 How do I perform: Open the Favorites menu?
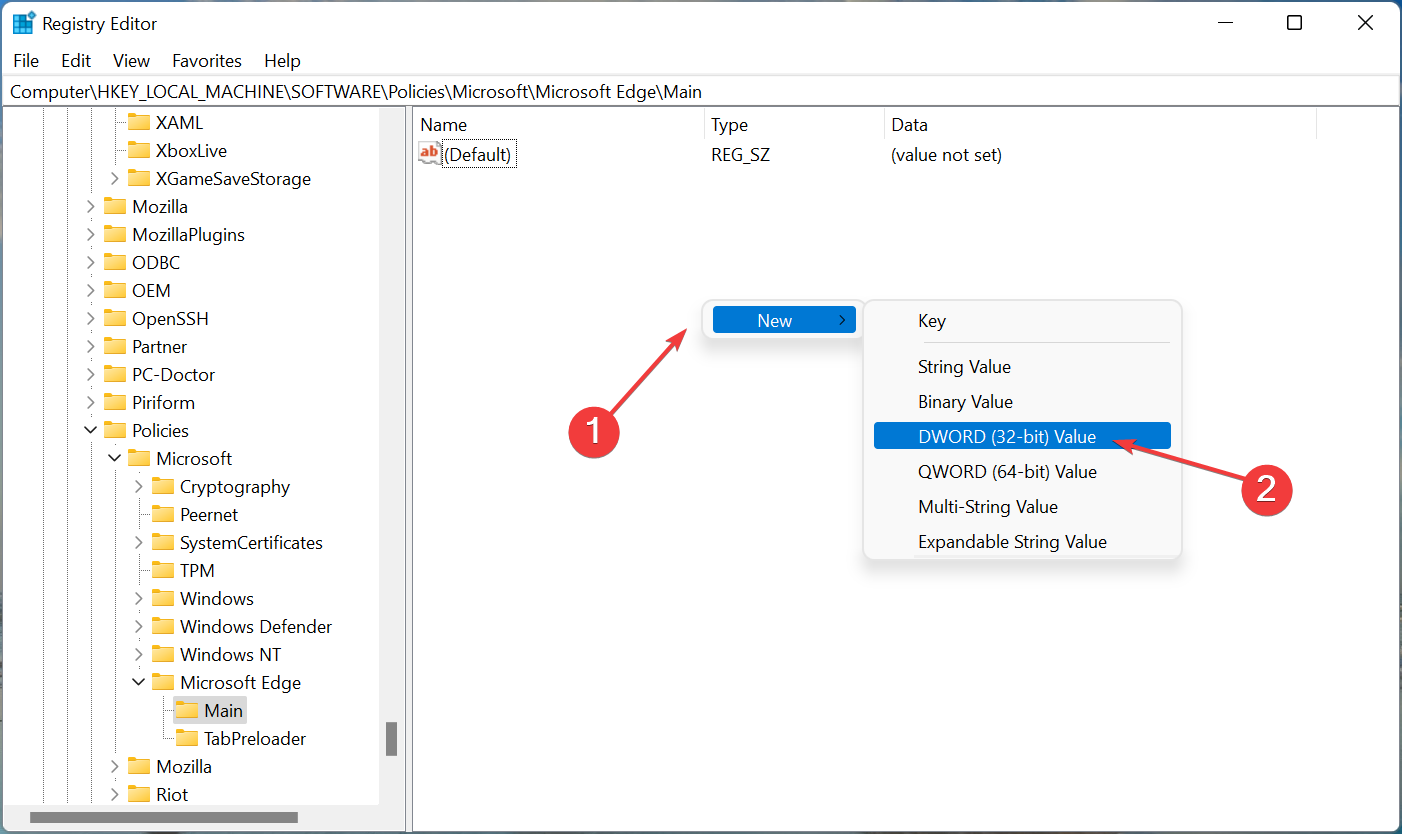click(206, 60)
